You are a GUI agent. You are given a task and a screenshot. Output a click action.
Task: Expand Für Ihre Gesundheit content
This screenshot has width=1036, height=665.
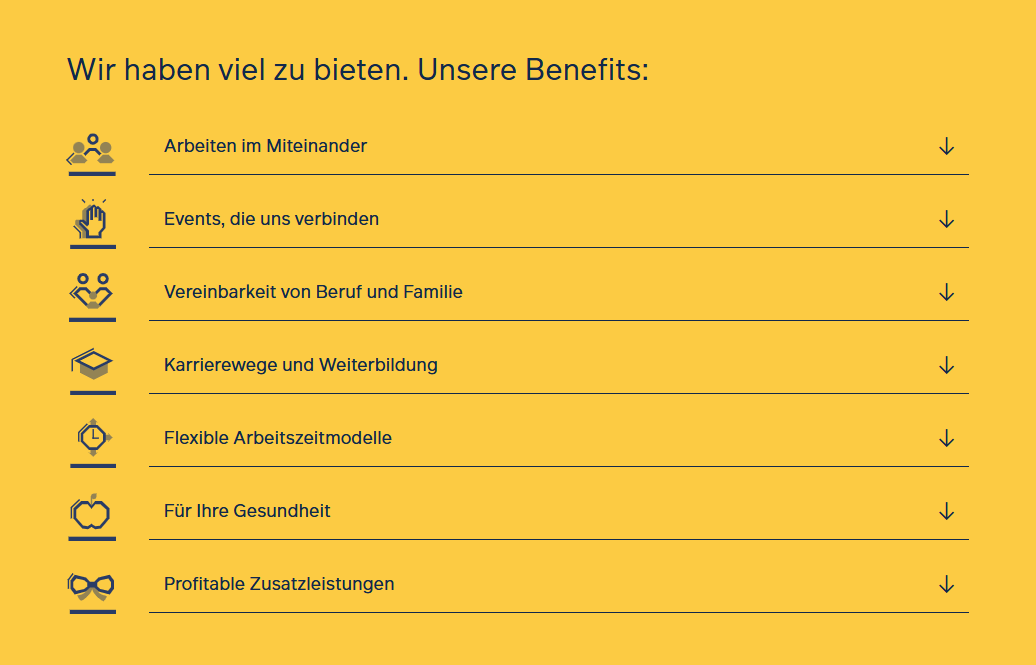click(944, 510)
